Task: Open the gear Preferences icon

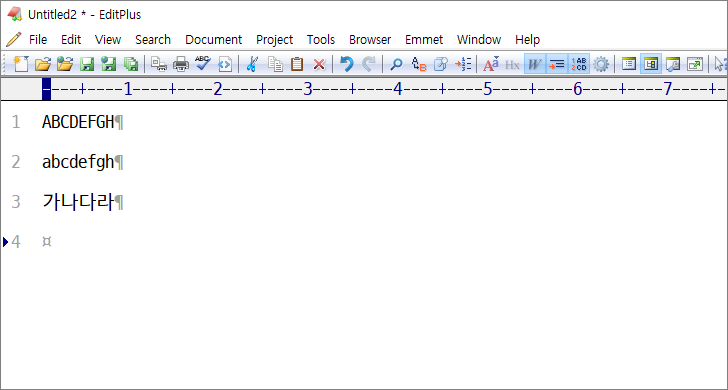Action: click(x=601, y=64)
